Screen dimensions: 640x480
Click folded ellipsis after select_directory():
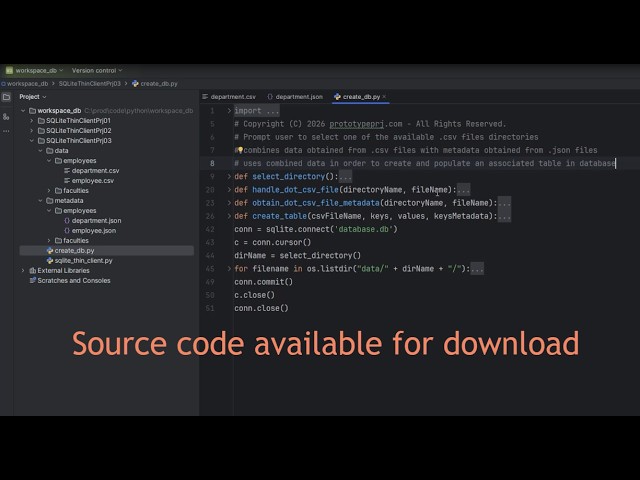[x=345, y=176]
